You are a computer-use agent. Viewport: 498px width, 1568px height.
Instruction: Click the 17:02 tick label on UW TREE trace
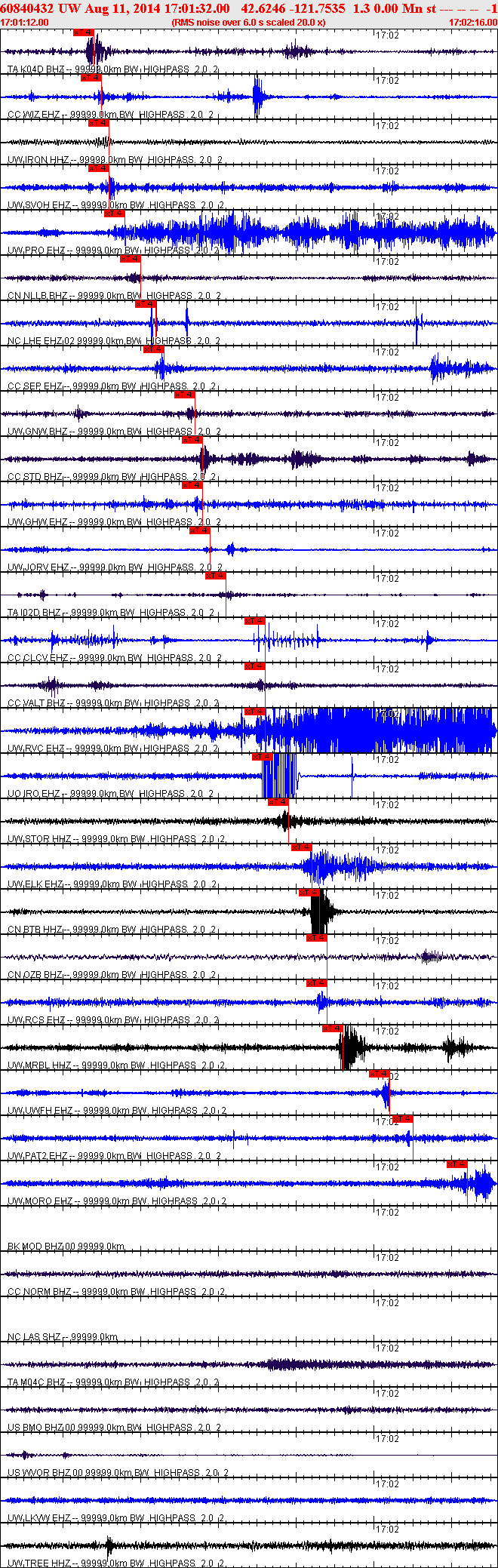coord(388,1530)
